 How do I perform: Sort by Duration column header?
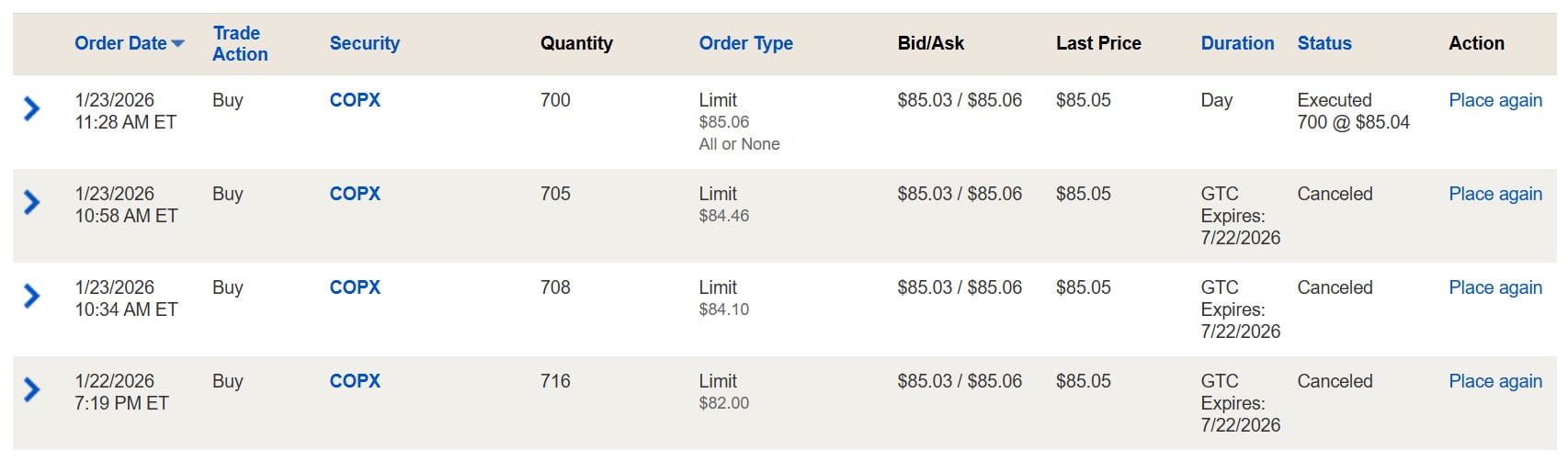(x=1237, y=43)
